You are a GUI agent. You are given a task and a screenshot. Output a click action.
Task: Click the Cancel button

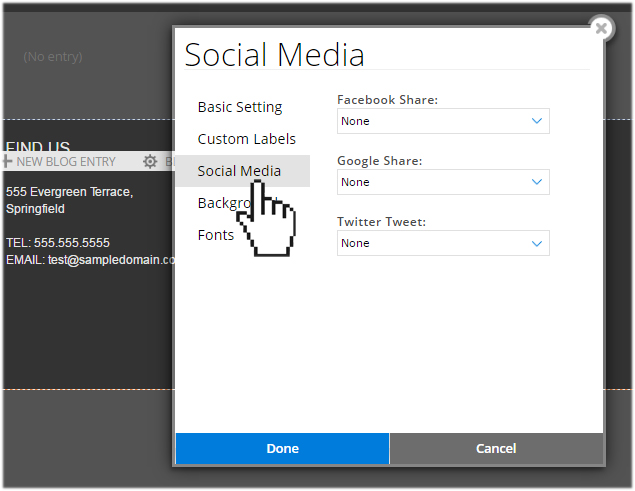(496, 448)
